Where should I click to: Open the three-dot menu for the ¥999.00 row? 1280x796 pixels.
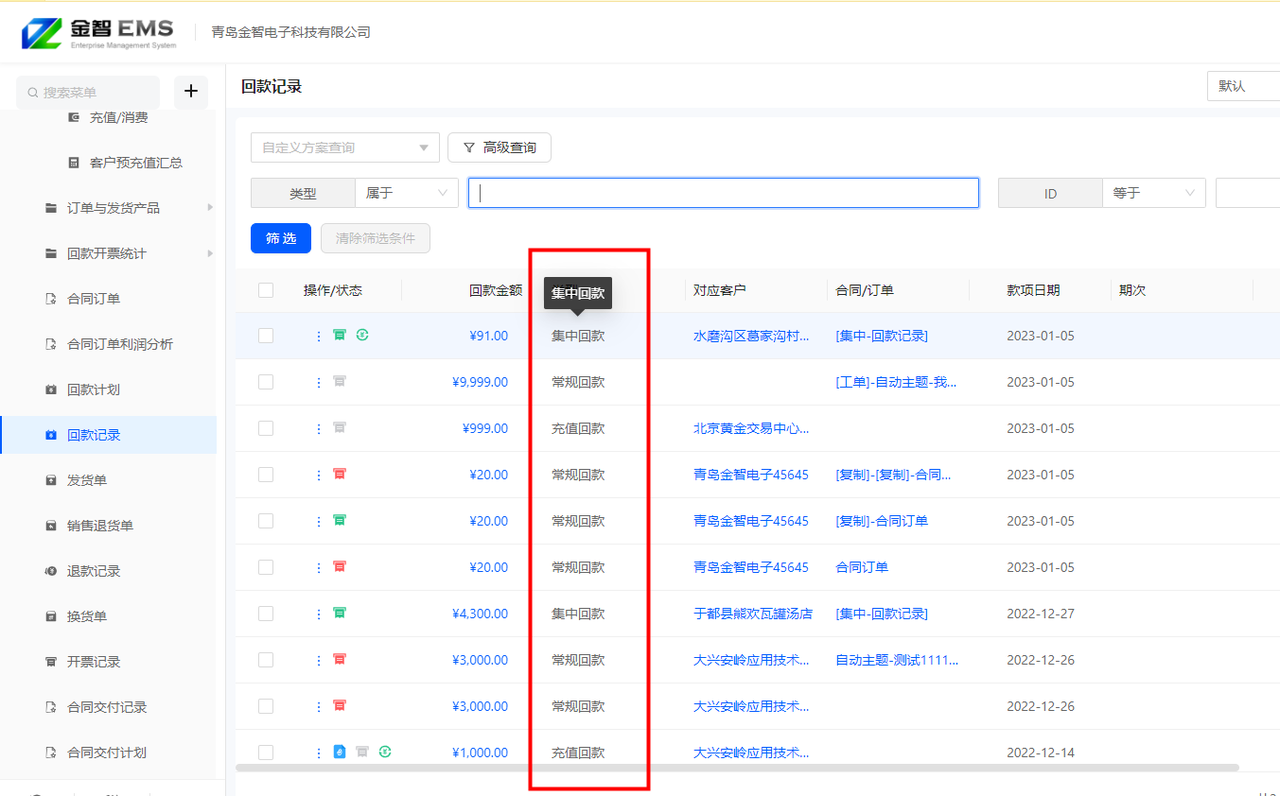[319, 428]
